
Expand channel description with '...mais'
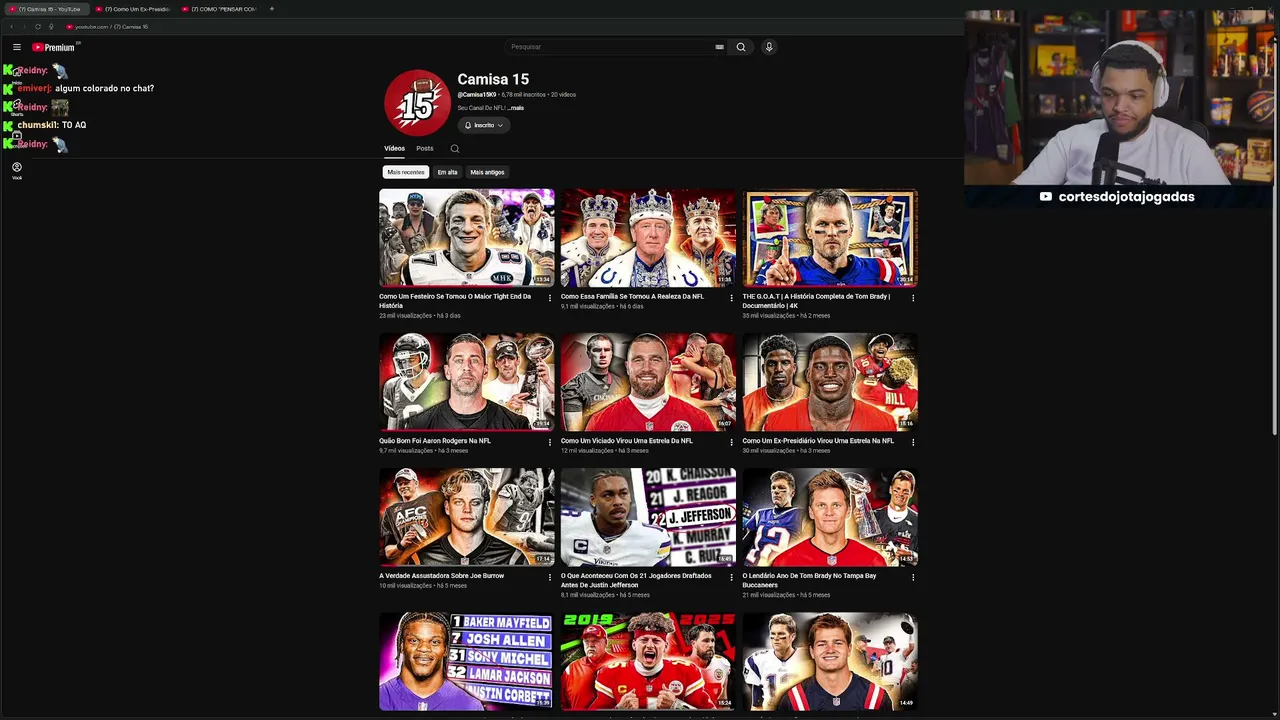pos(515,108)
